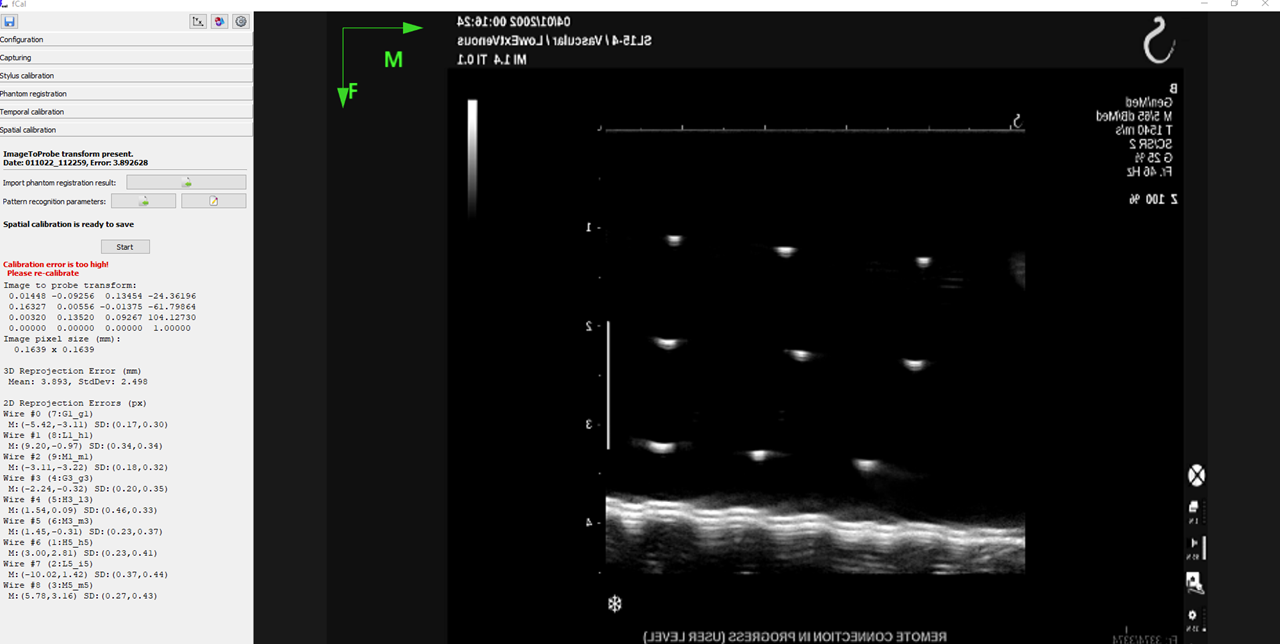Close the fCal window

click(1263, 4)
